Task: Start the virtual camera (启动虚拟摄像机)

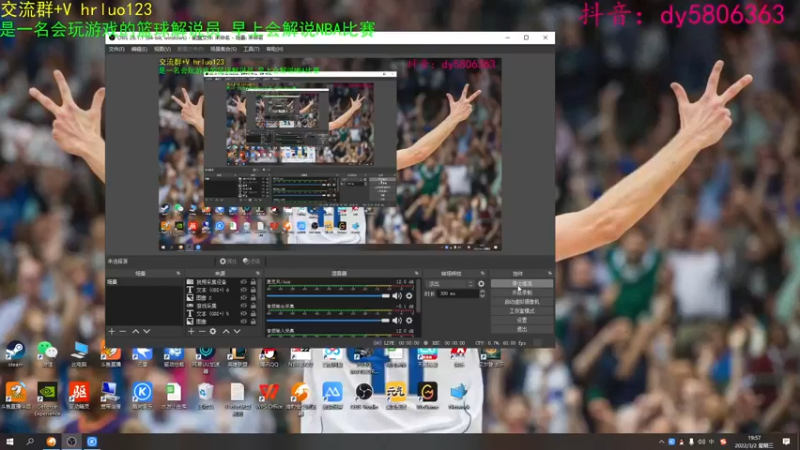Action: (521, 302)
